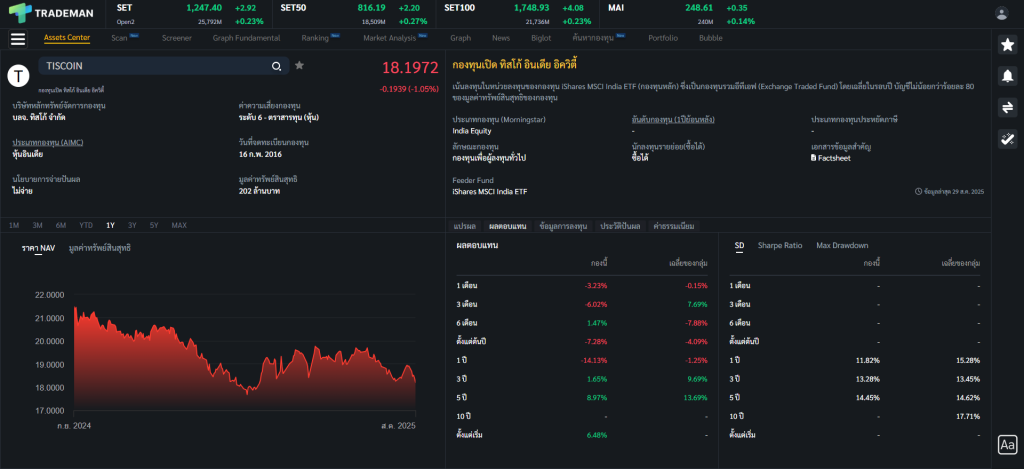
Task: Add TISCOIN to favorites with star
Action: (299, 66)
